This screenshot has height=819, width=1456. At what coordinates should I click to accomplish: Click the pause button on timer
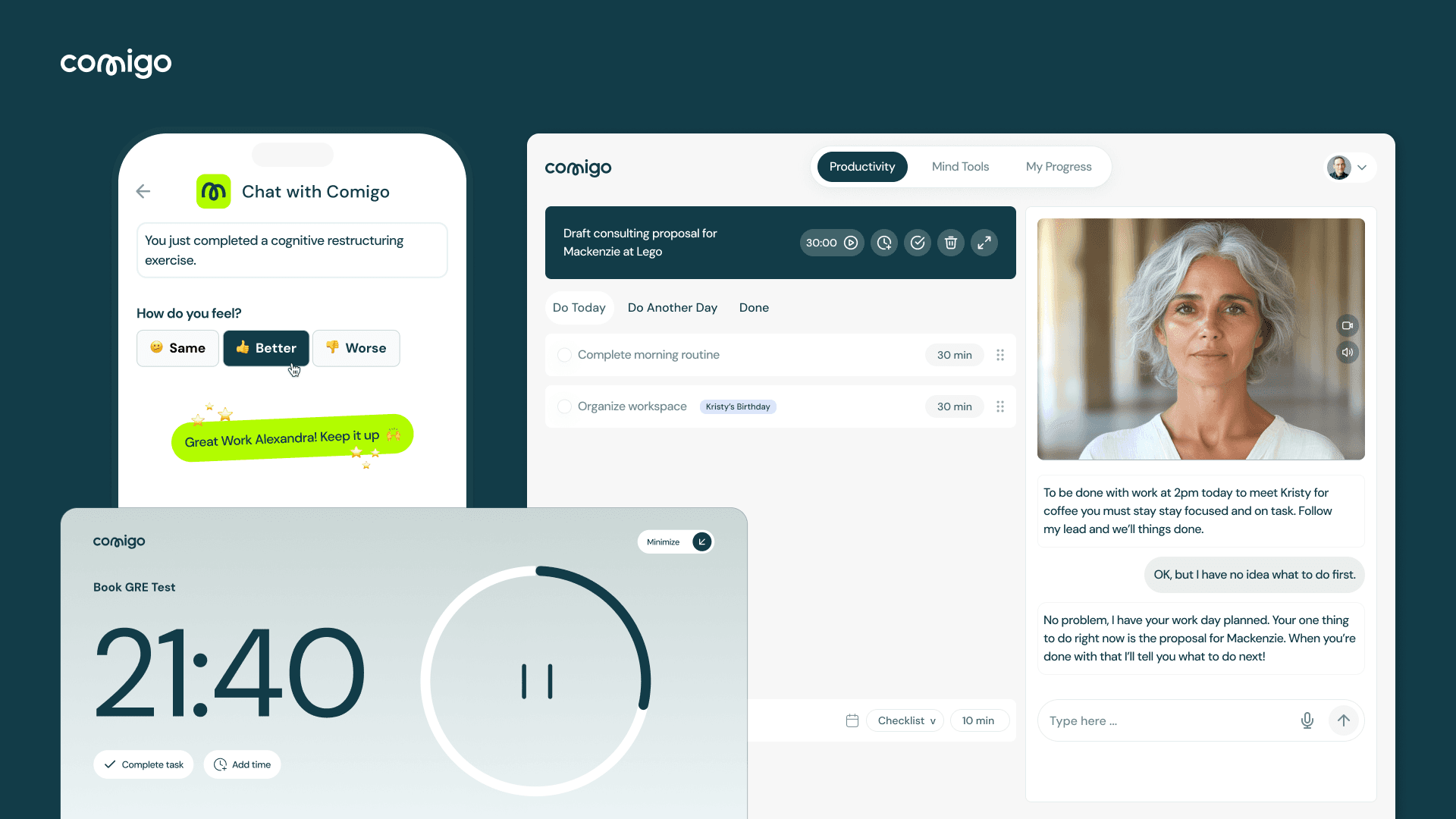[537, 682]
